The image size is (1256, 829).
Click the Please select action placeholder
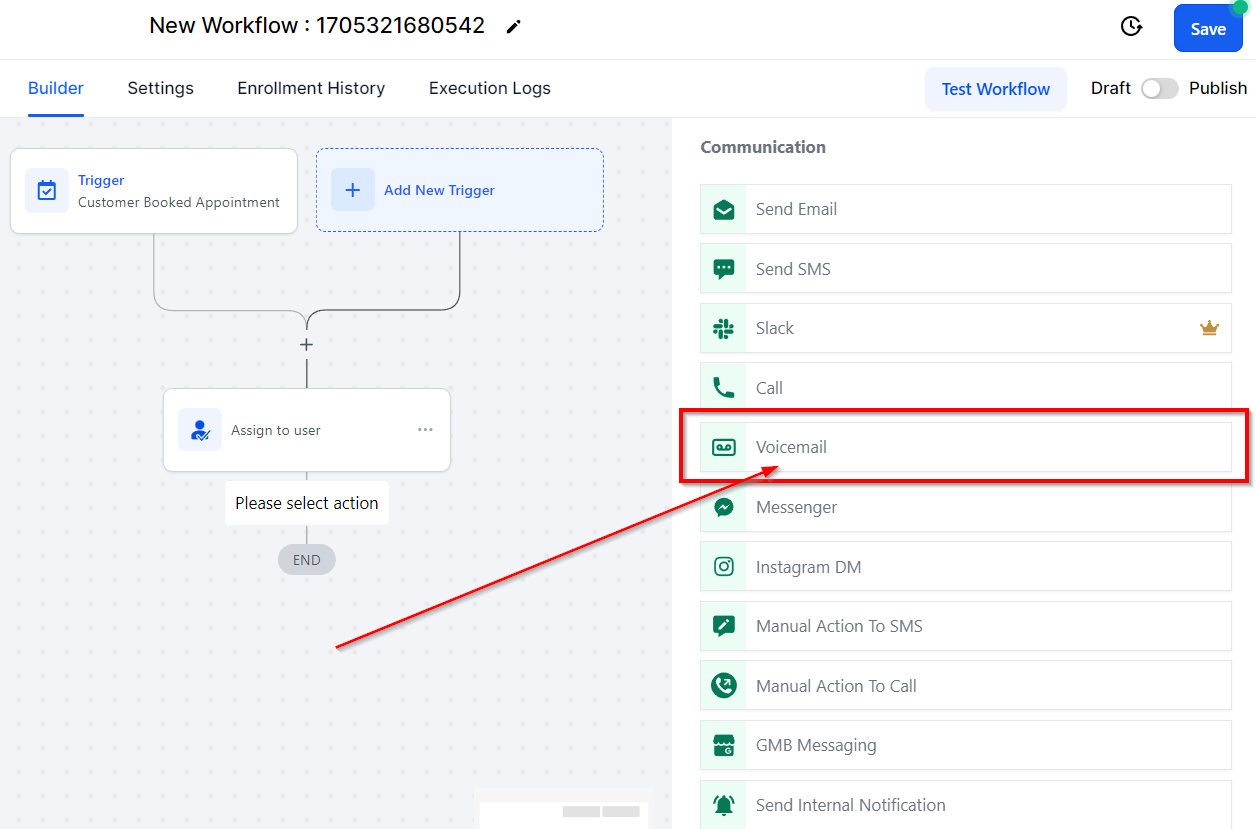(x=307, y=503)
